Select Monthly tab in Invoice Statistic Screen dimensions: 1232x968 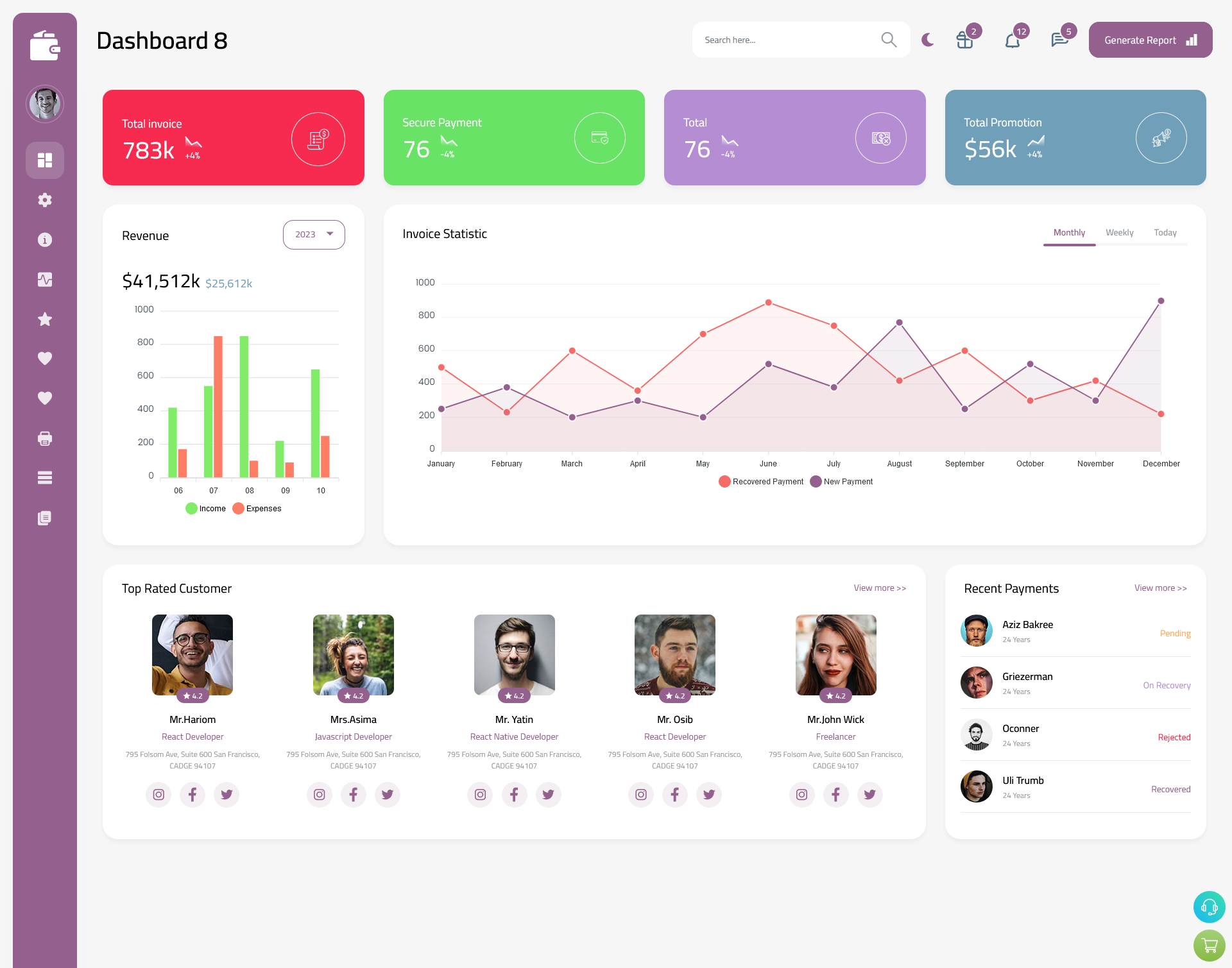[x=1069, y=232]
